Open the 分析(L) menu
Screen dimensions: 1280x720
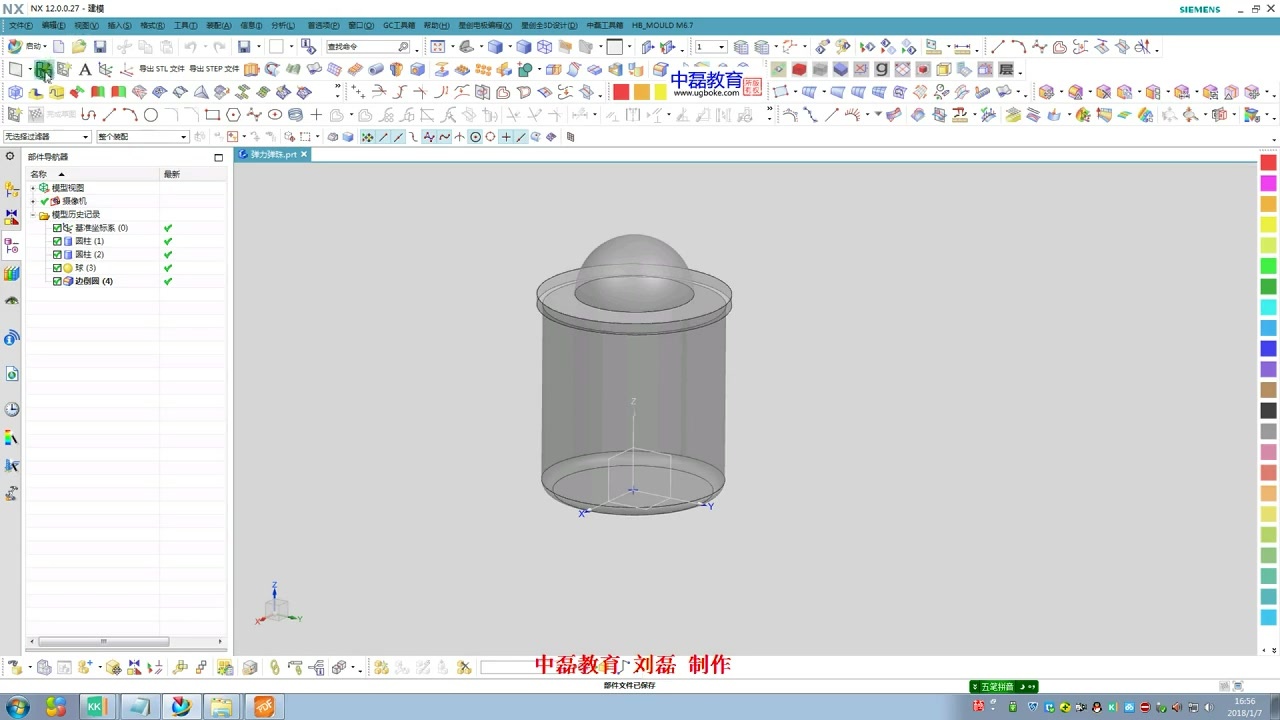(x=283, y=25)
